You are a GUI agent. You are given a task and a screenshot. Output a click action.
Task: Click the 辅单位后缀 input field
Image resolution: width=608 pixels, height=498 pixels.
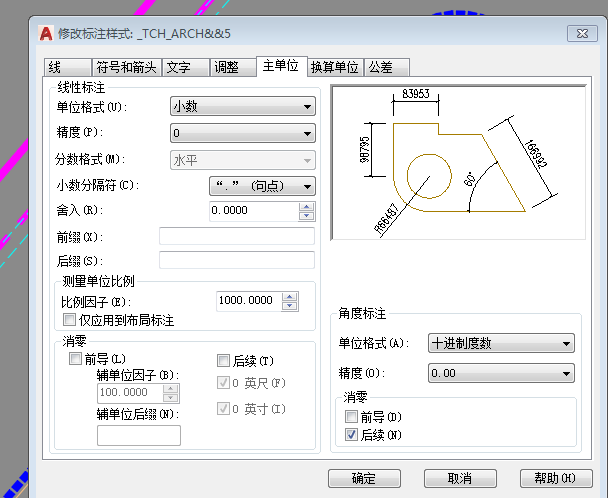139,435
